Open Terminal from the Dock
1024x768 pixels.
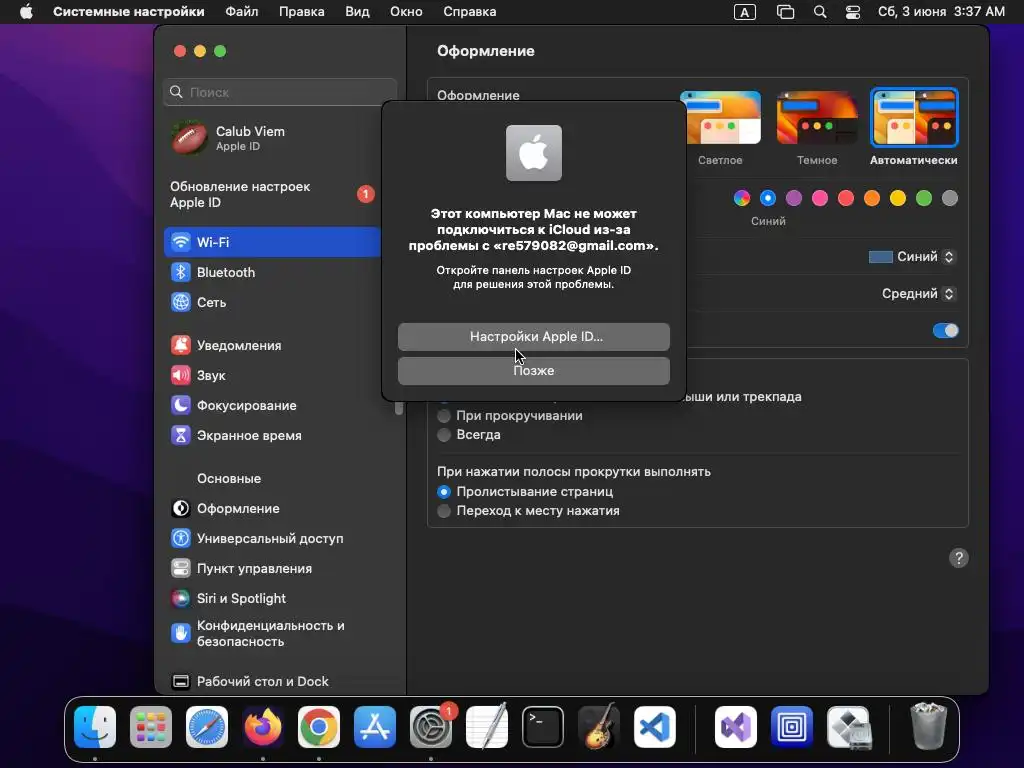[x=543, y=727]
